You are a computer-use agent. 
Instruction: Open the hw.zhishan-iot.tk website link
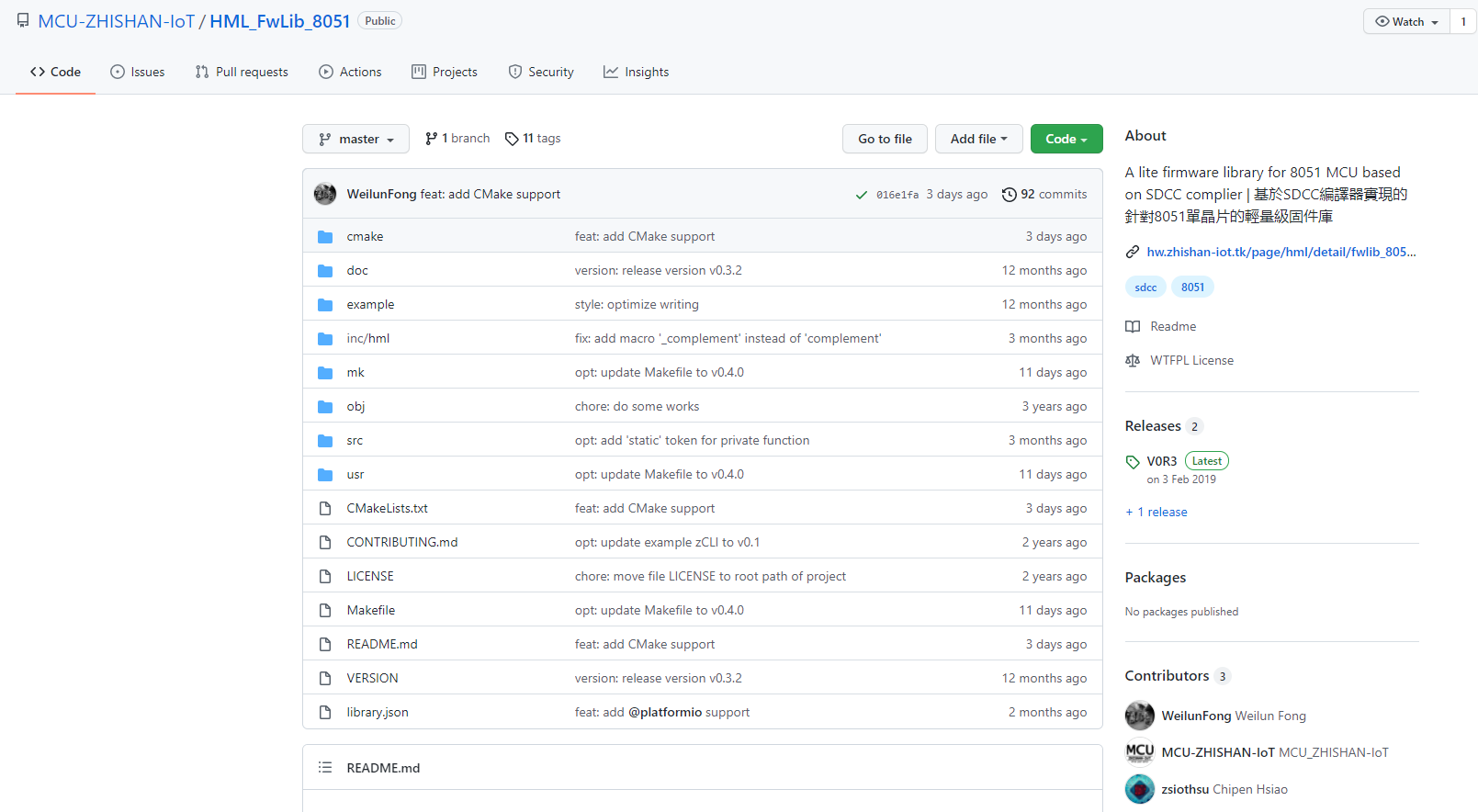pos(1281,252)
